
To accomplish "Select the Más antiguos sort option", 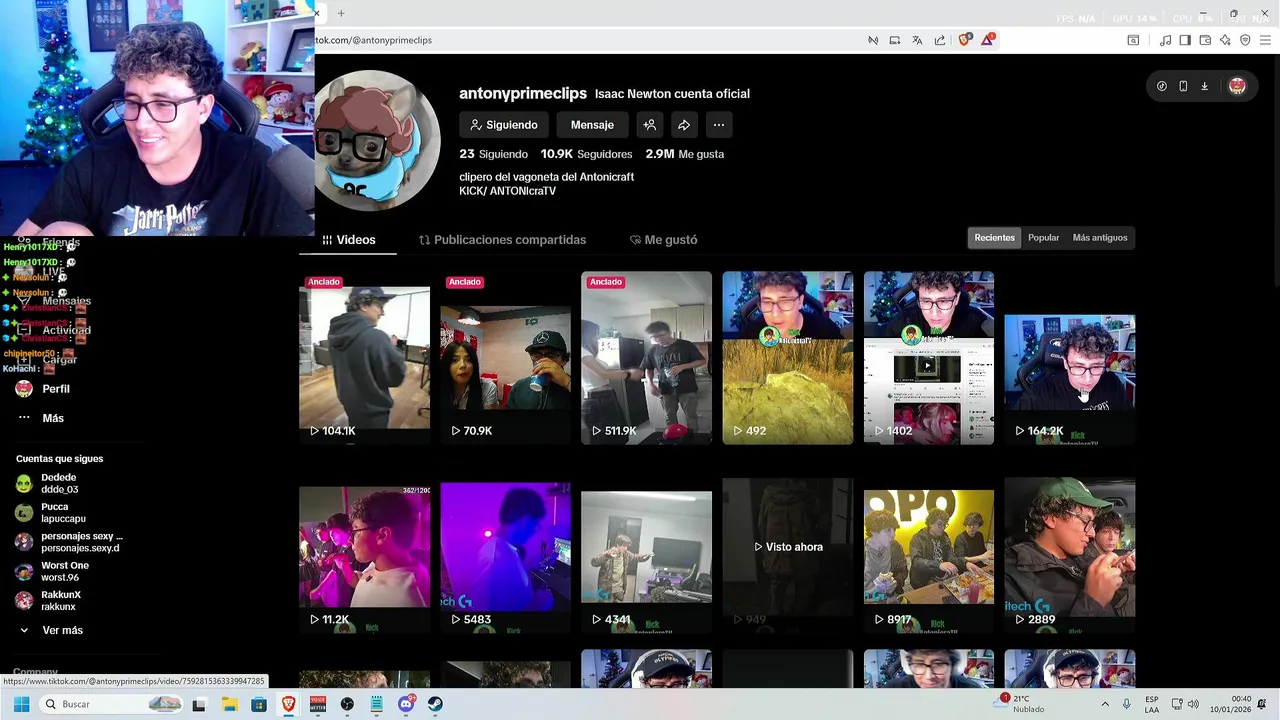I will click(1099, 238).
